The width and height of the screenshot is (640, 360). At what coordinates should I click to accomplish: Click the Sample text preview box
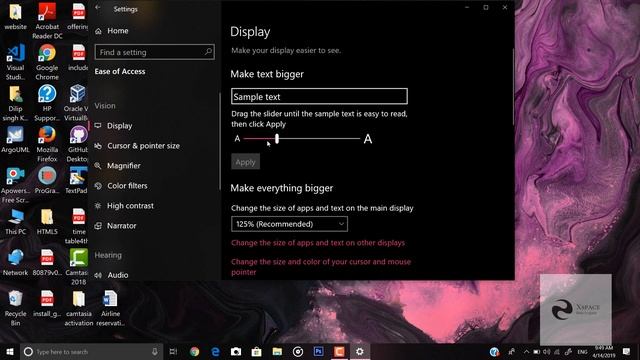(319, 96)
